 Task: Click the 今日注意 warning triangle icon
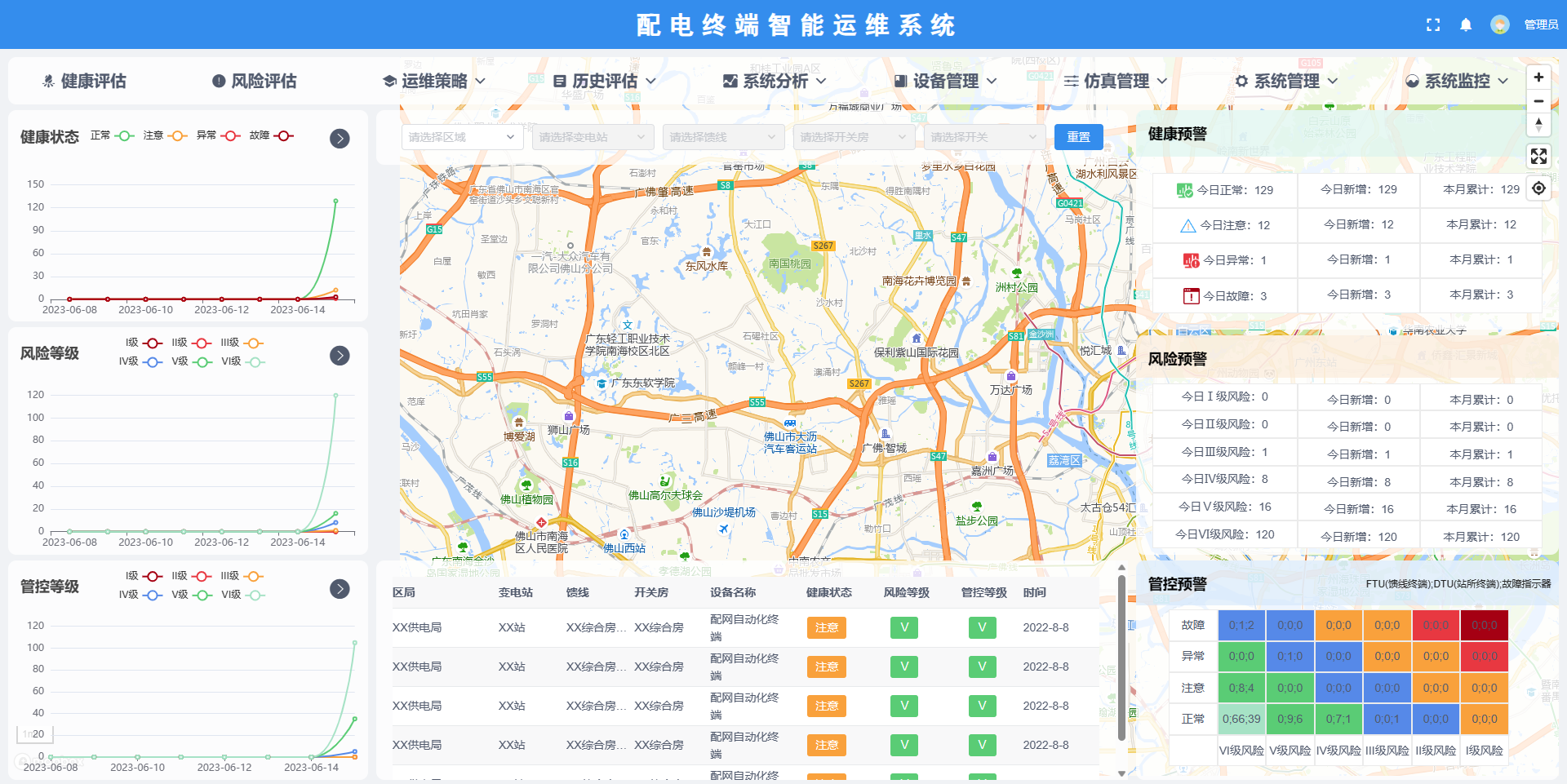pyautogui.click(x=1188, y=225)
